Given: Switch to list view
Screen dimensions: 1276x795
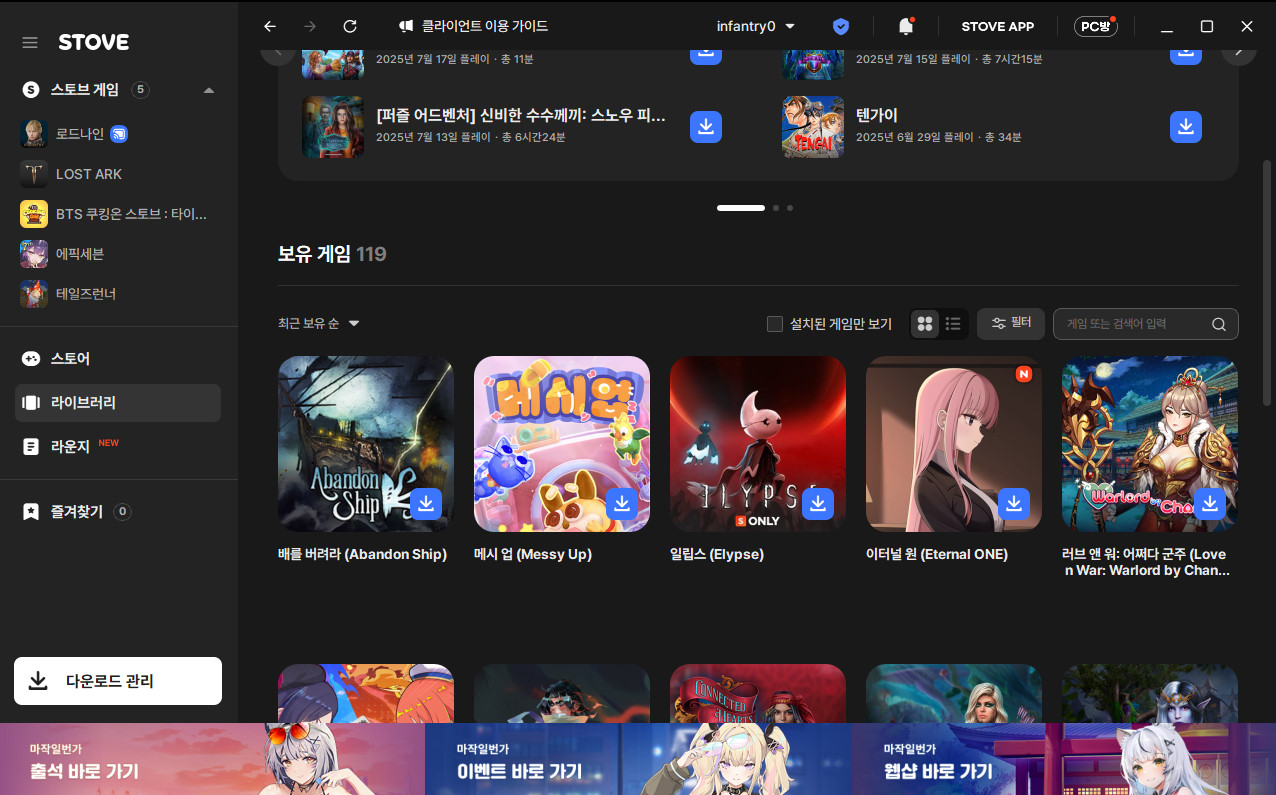Looking at the screenshot, I should 953,324.
